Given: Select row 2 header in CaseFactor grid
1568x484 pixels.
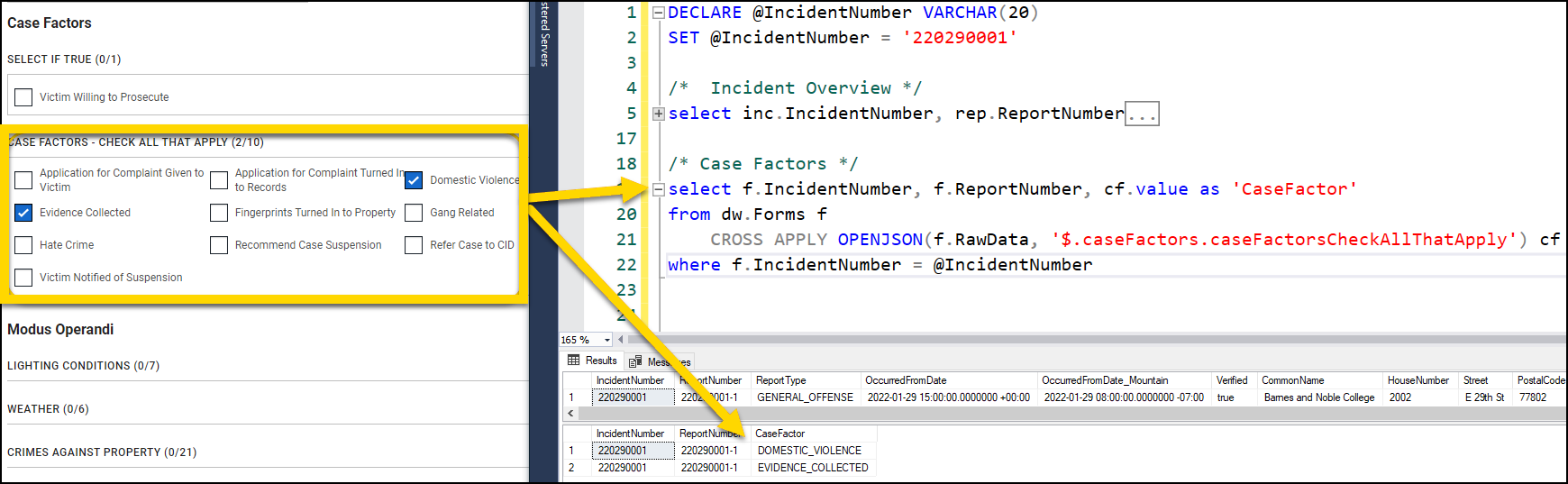Looking at the screenshot, I should (577, 468).
